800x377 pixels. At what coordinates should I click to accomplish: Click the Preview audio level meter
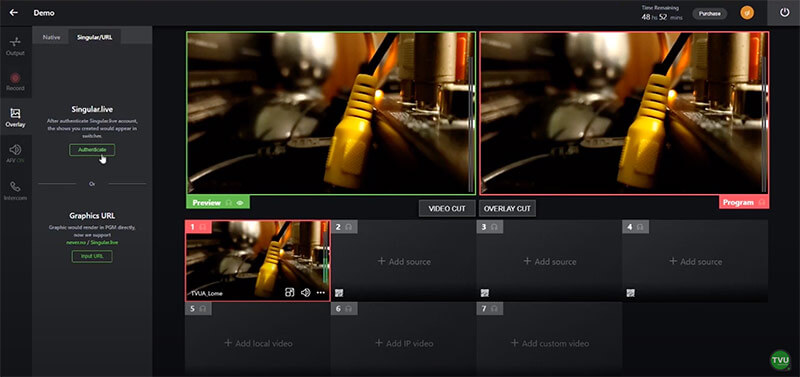(470, 124)
